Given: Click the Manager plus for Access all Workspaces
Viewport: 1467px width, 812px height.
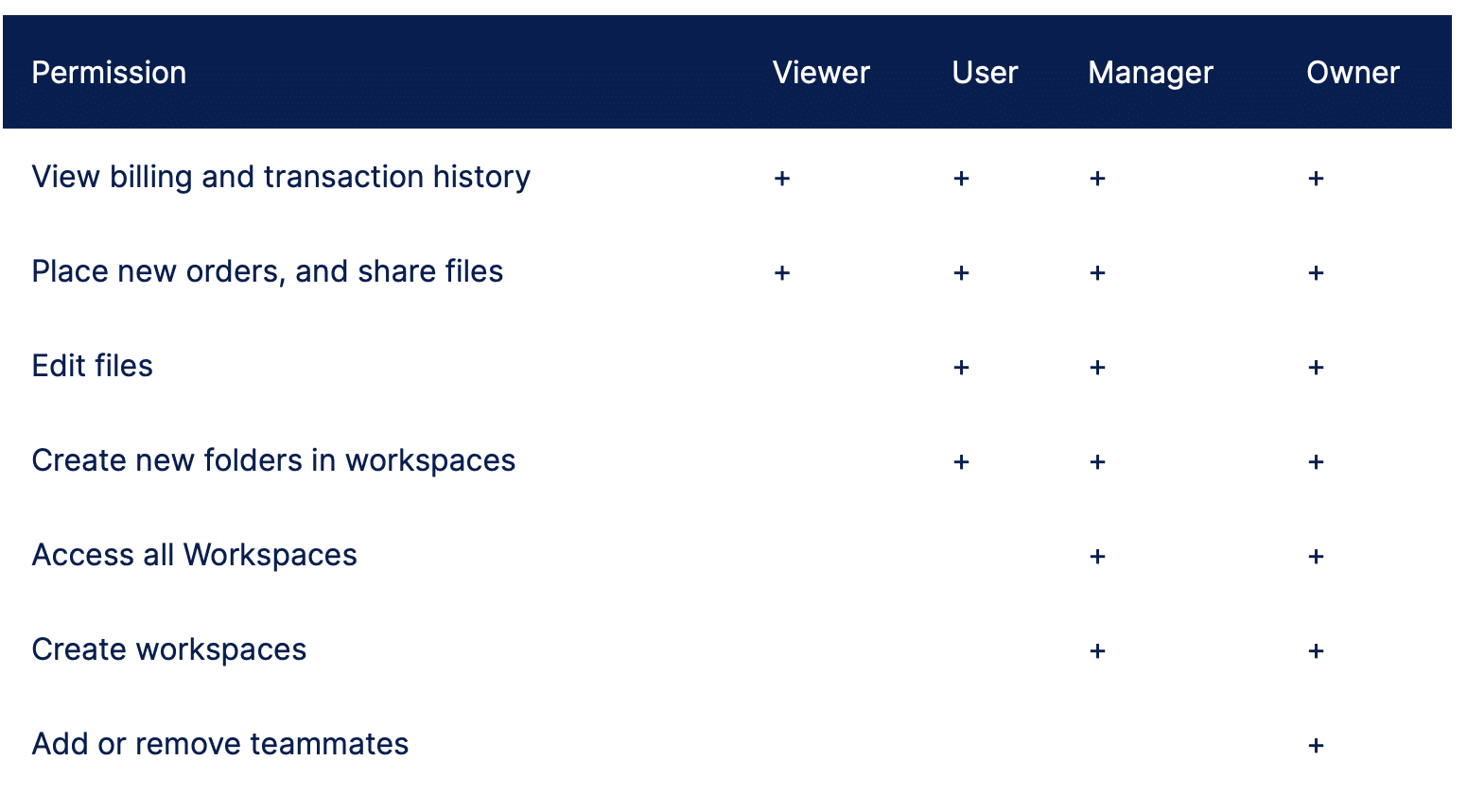Looking at the screenshot, I should (1097, 557).
